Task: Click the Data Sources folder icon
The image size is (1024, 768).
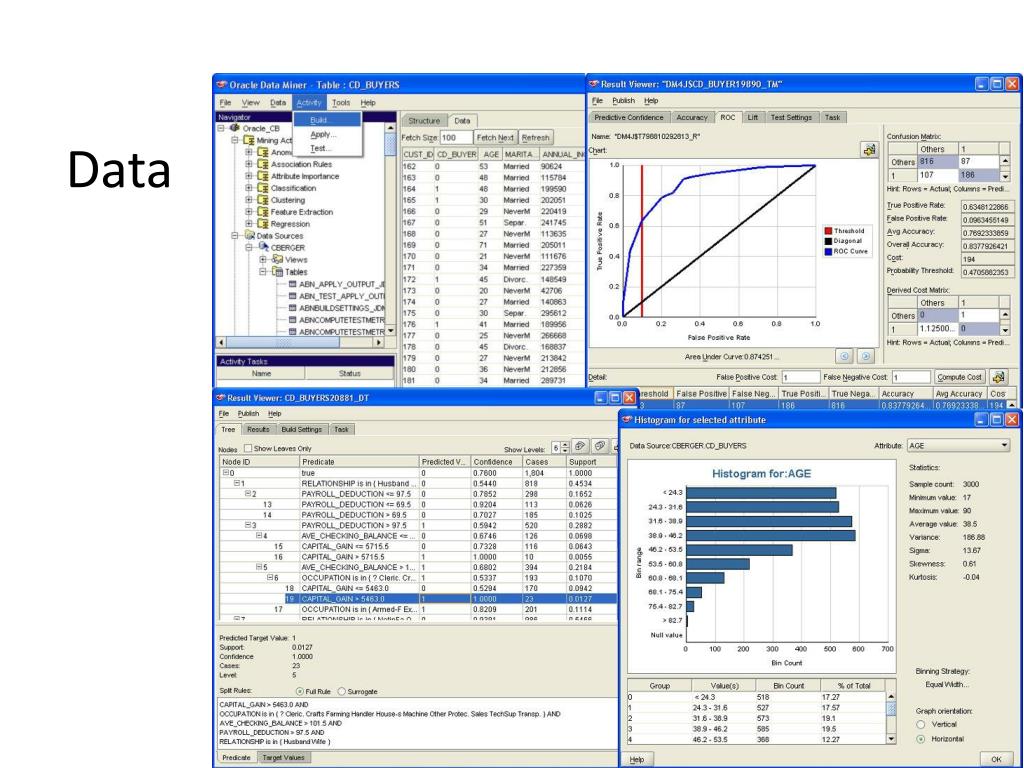Action: coord(249,235)
